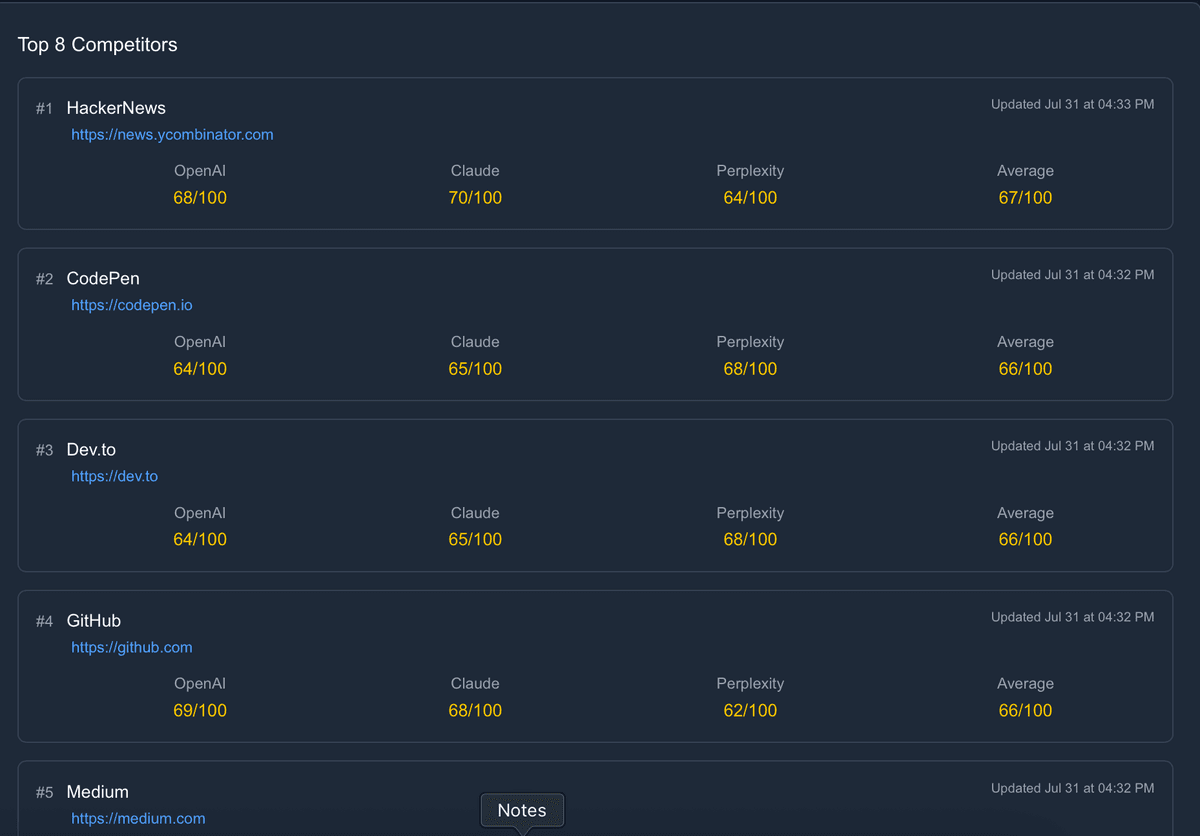Click GitHub OpenAI score 69/100
Viewport: 1200px width, 836px height.
pyautogui.click(x=200, y=710)
